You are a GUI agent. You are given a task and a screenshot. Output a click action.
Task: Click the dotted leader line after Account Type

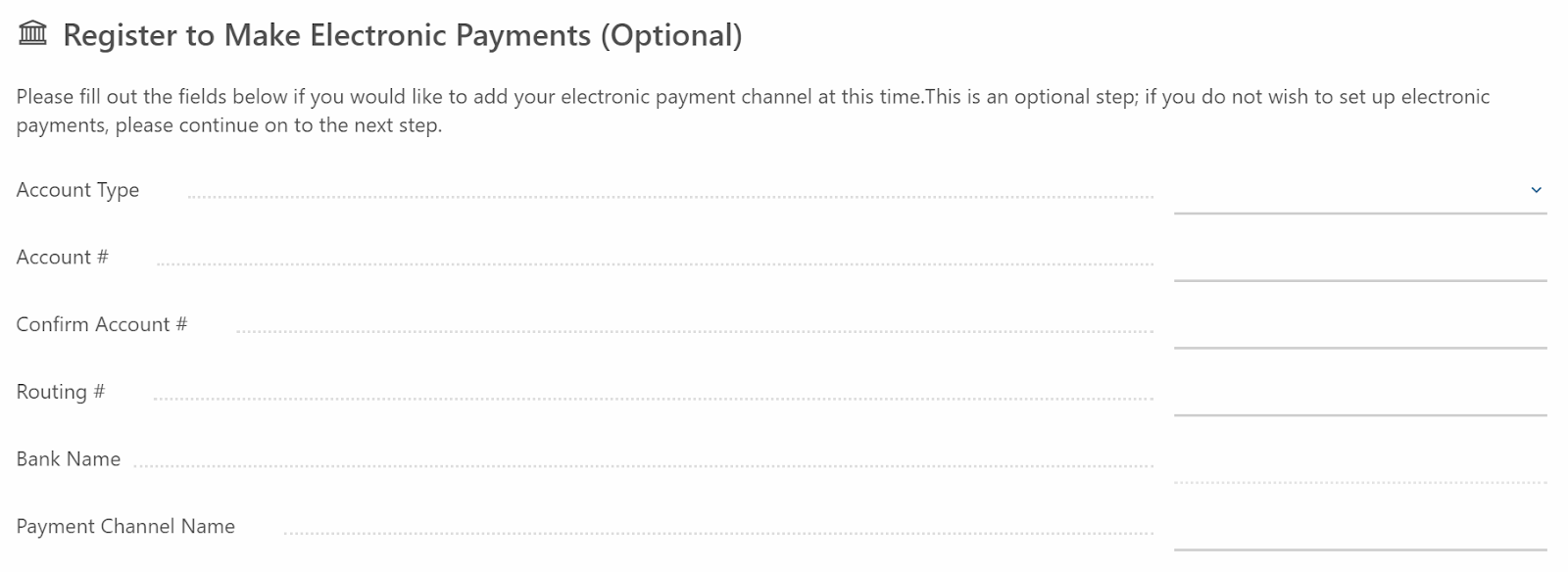click(670, 197)
